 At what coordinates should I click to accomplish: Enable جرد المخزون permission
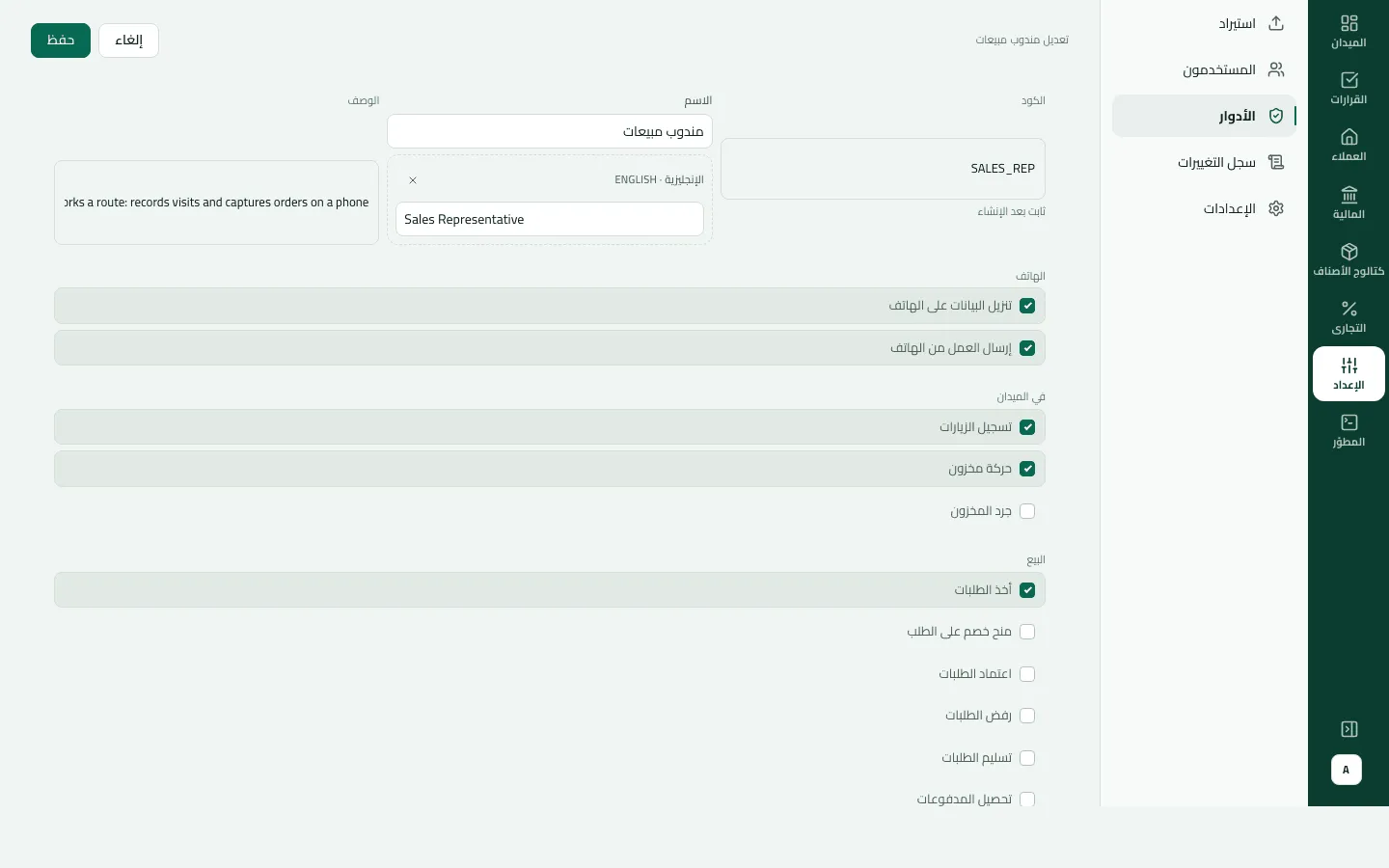[x=1027, y=511]
